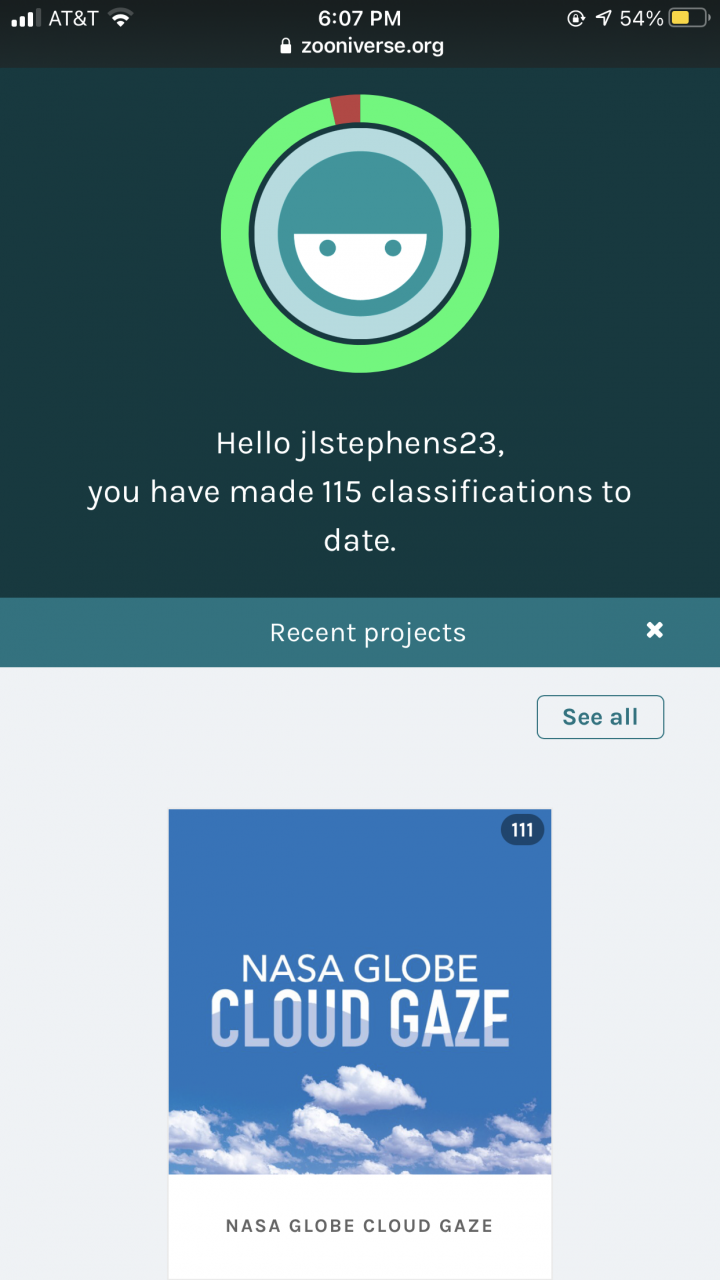Viewport: 720px width, 1280px height.
Task: Tap the padlock icon beside the URL
Action: tap(285, 46)
